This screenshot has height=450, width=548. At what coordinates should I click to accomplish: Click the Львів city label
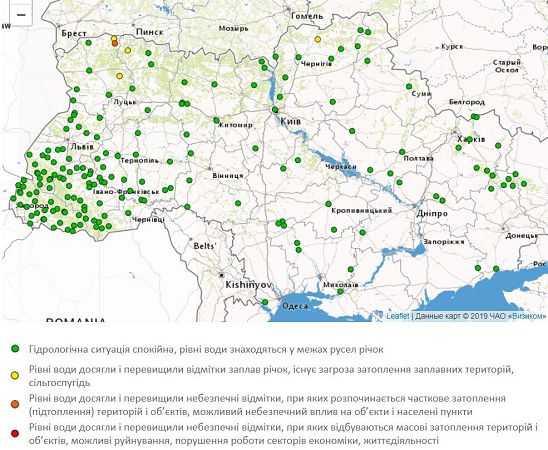82,147
